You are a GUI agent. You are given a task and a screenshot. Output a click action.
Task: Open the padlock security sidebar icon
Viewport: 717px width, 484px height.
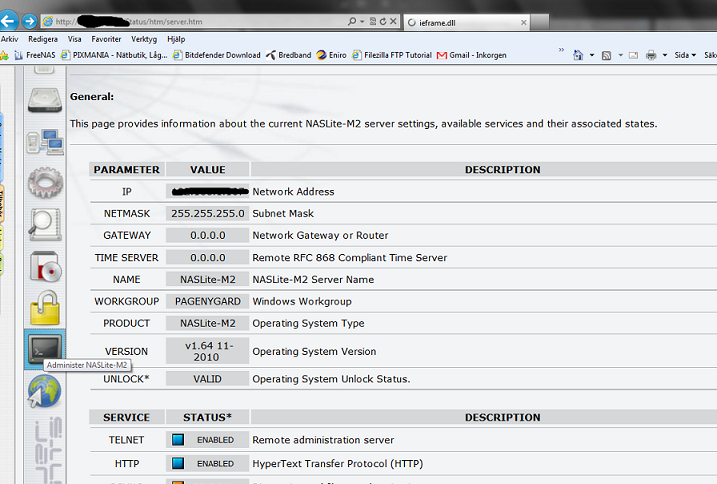point(45,308)
